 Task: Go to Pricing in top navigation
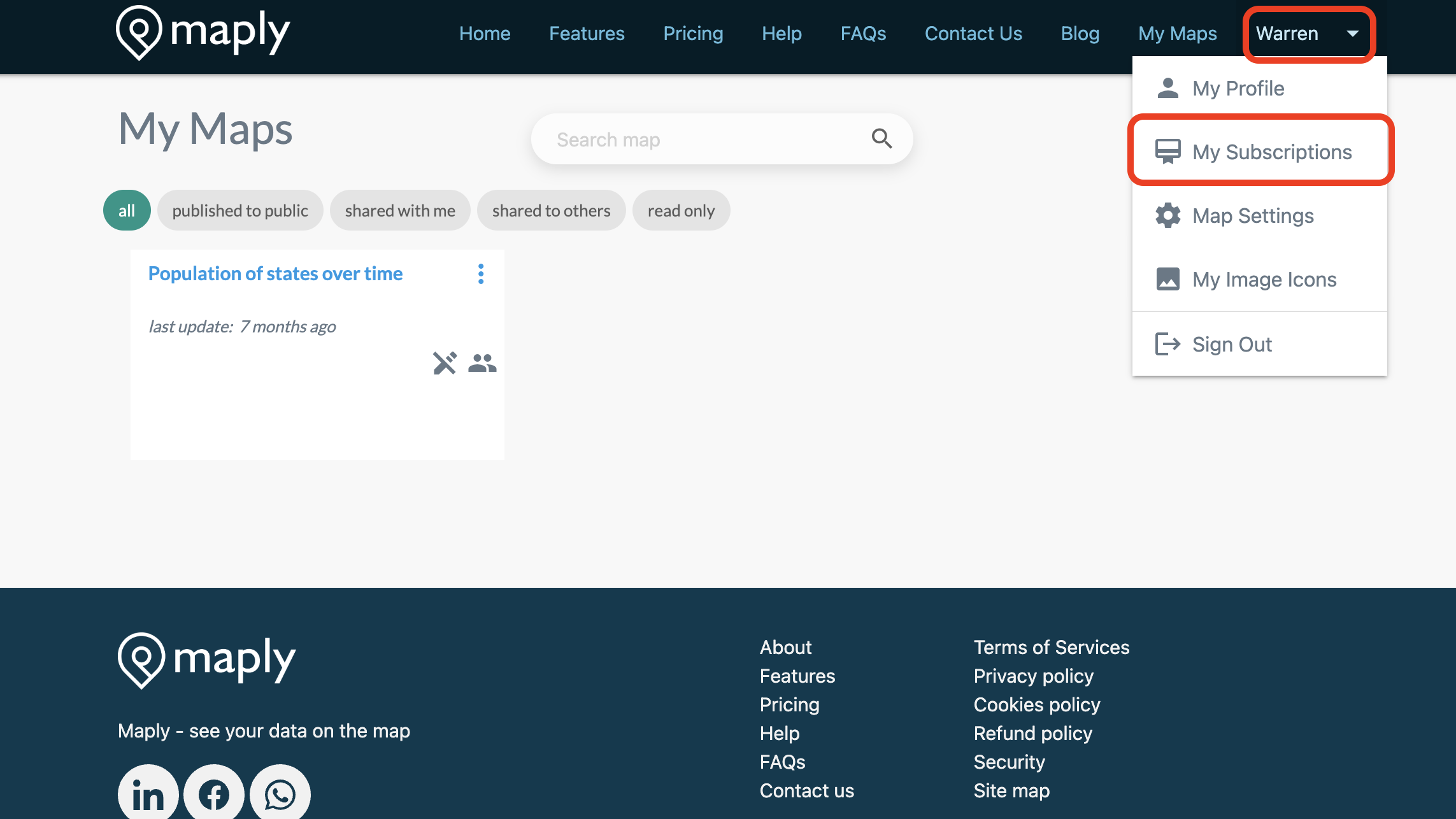[693, 34]
